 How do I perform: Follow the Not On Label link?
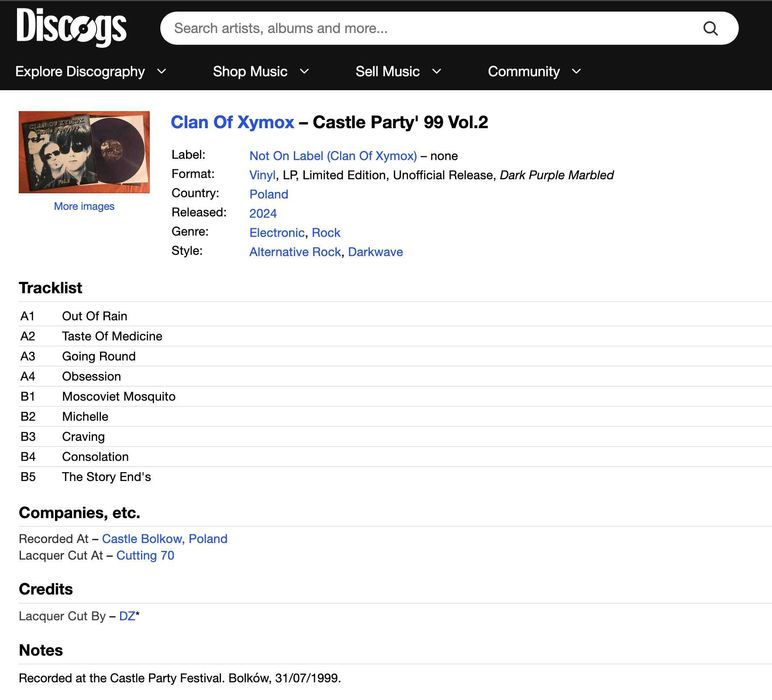click(333, 156)
